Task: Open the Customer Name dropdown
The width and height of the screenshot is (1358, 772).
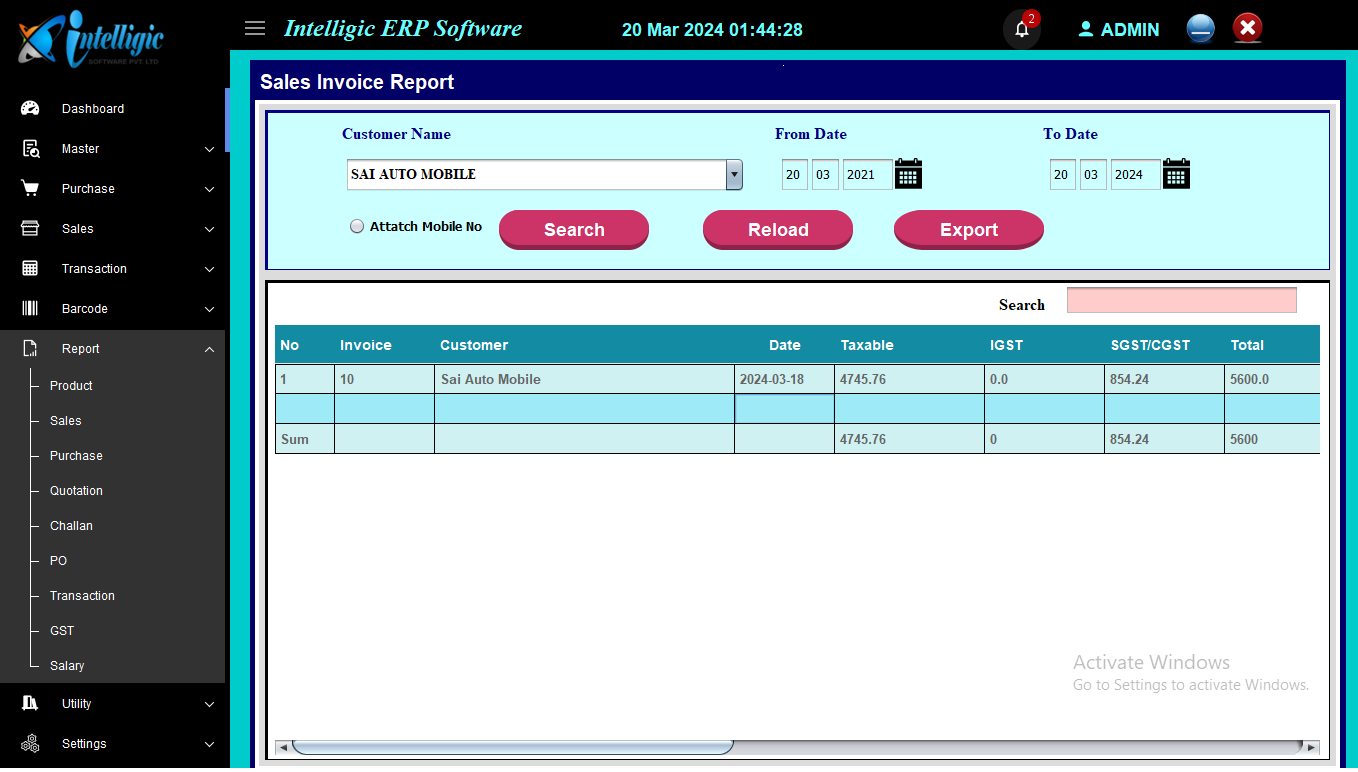Action: [734, 175]
